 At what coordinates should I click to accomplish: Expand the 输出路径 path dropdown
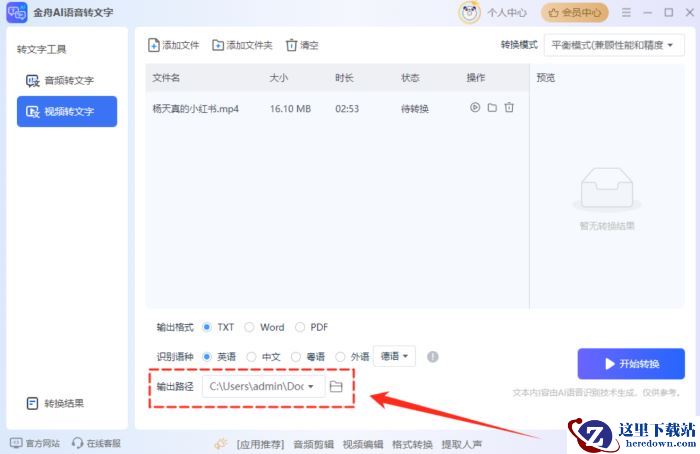(x=263, y=386)
